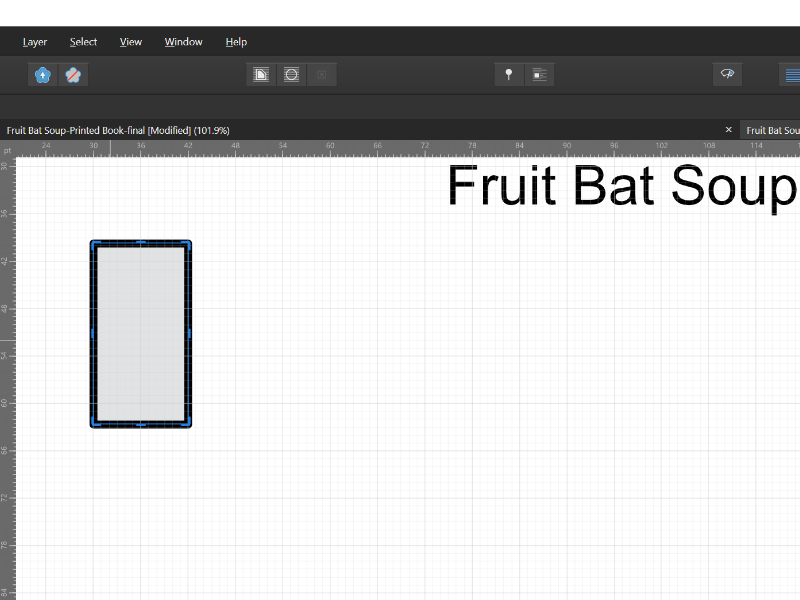Close the Fruit Bat Soup-Printed Book-final tab
The image size is (800, 600).
729,130
